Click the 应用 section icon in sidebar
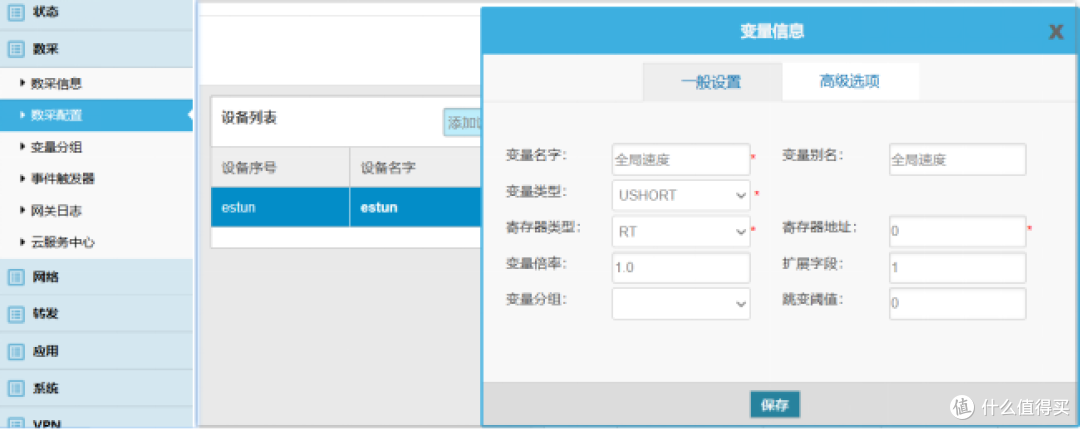1080x430 pixels. tap(15, 351)
